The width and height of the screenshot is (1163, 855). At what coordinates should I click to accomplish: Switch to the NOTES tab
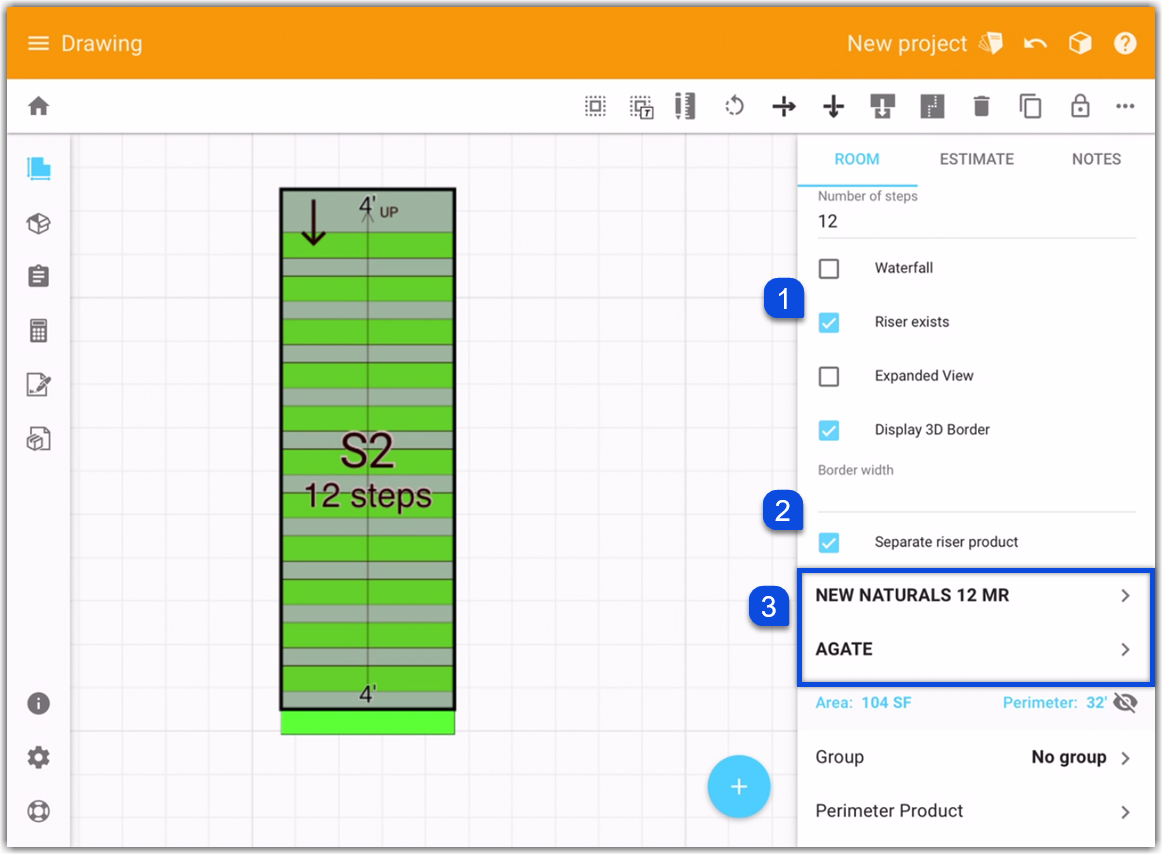[1096, 159]
